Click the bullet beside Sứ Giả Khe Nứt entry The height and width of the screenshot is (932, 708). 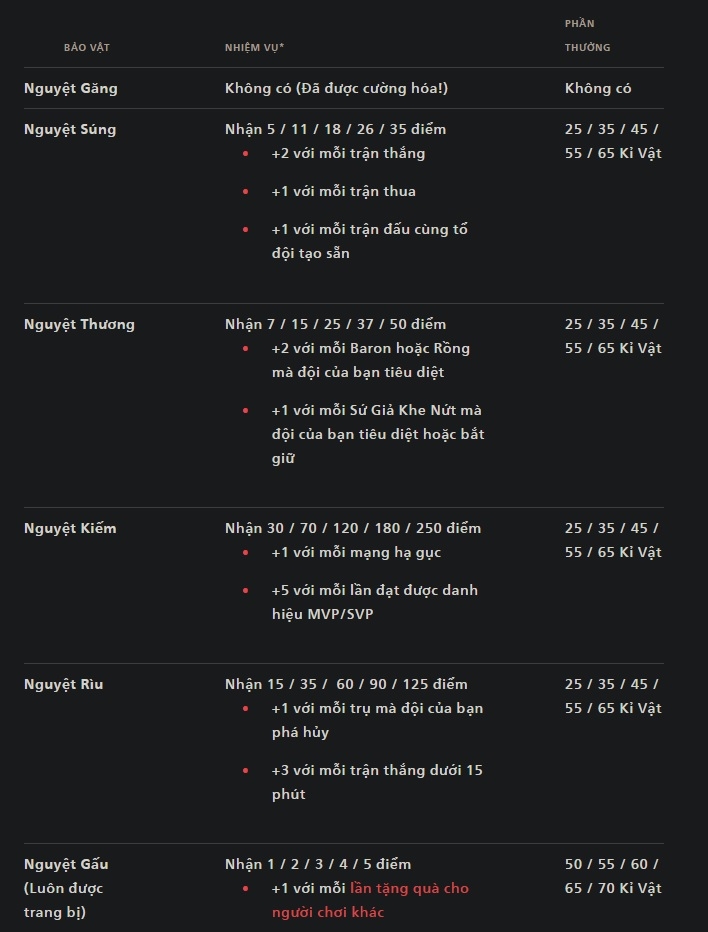click(x=246, y=410)
